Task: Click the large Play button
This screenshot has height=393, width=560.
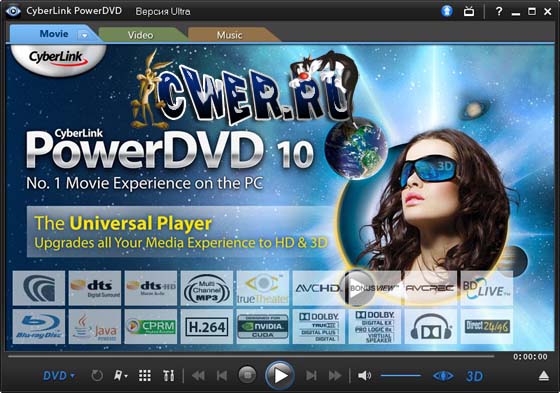Action: pos(280,375)
